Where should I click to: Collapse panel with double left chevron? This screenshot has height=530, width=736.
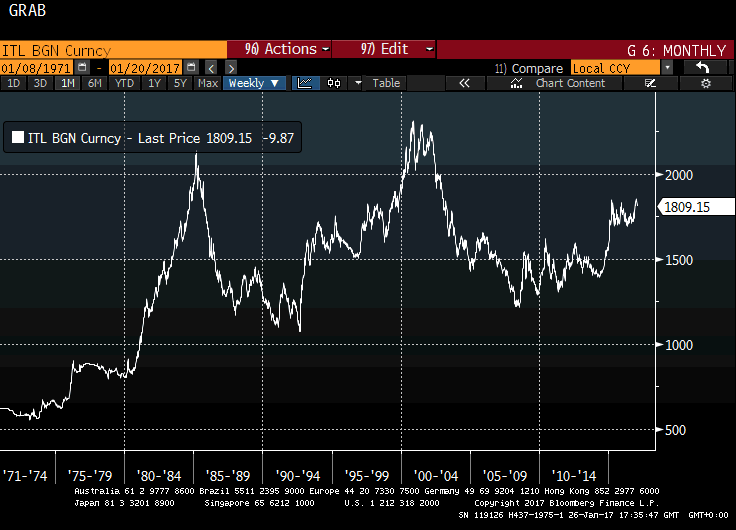(x=464, y=83)
